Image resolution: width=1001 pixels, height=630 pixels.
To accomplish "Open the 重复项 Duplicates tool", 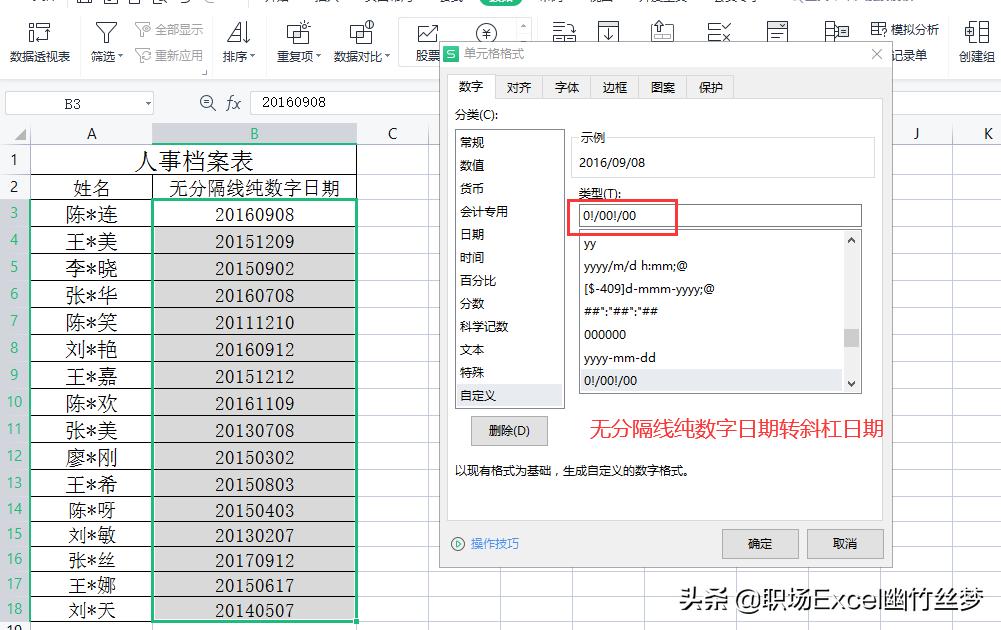I will 297,40.
